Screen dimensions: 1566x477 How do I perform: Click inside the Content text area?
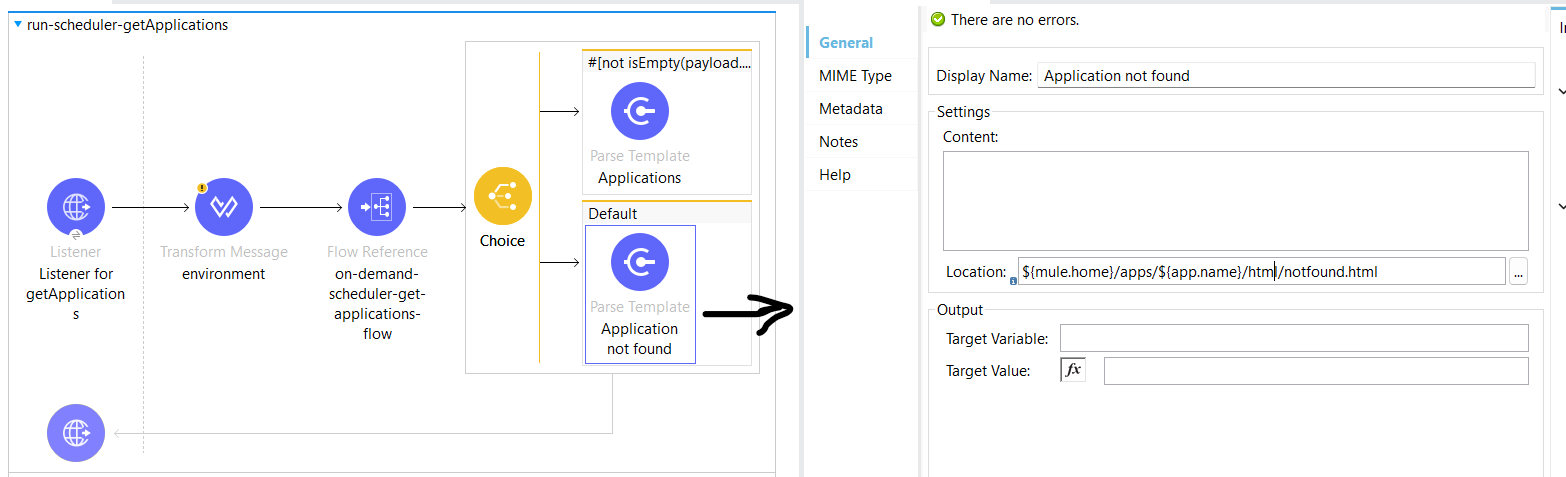pyautogui.click(x=1235, y=200)
